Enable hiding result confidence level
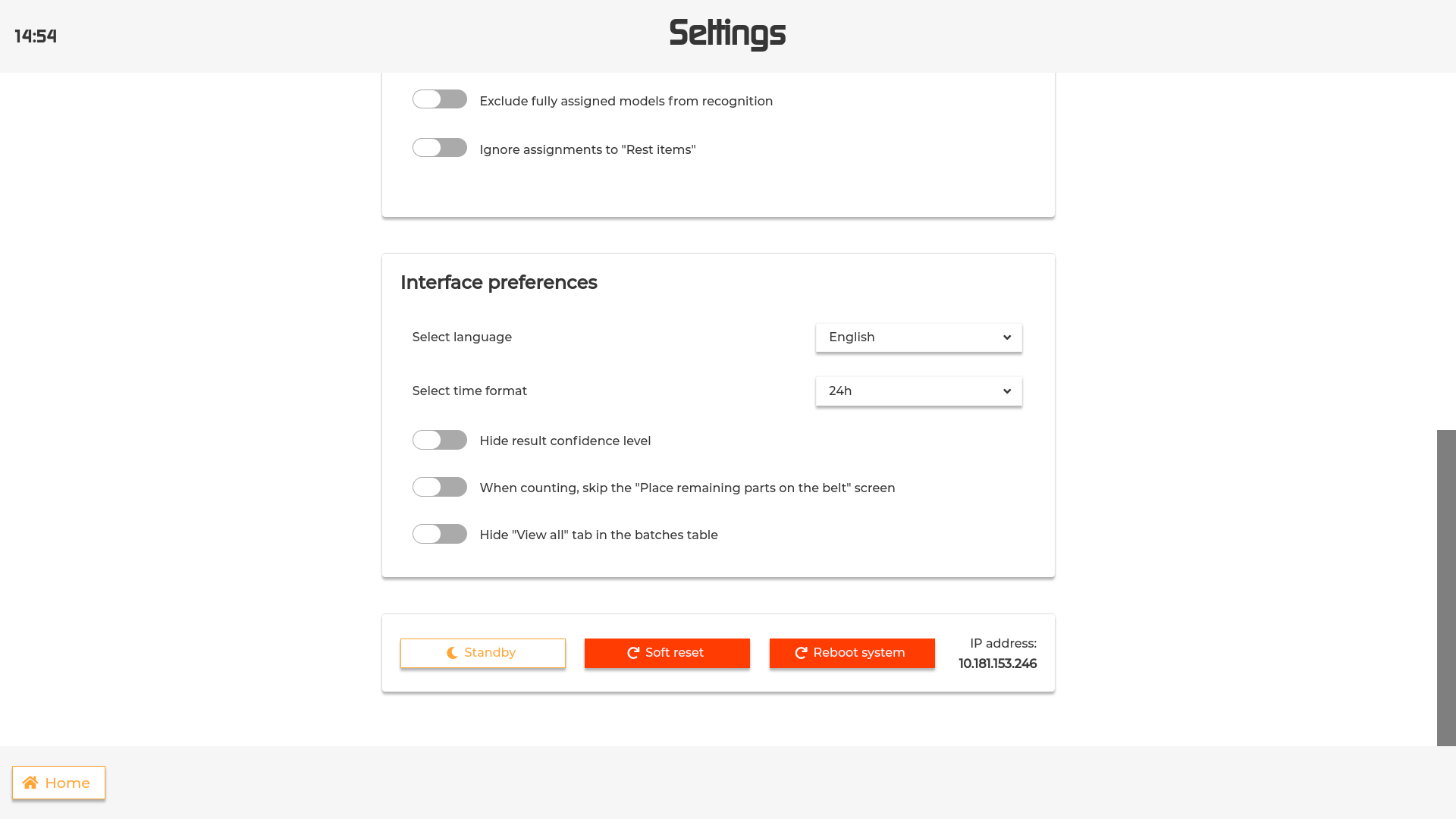Image resolution: width=1456 pixels, height=819 pixels. (440, 440)
